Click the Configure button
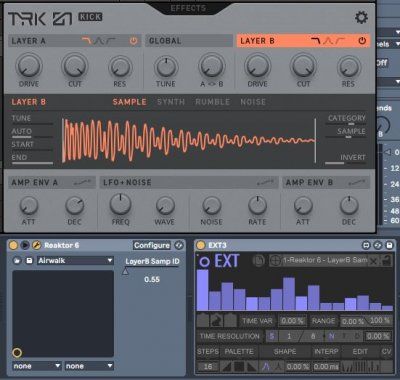400x380 pixels. [x=152, y=245]
